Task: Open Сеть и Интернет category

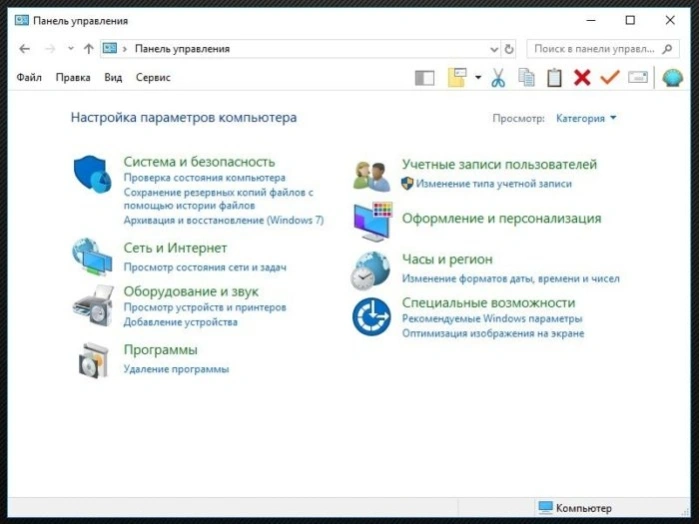Action: click(x=175, y=248)
